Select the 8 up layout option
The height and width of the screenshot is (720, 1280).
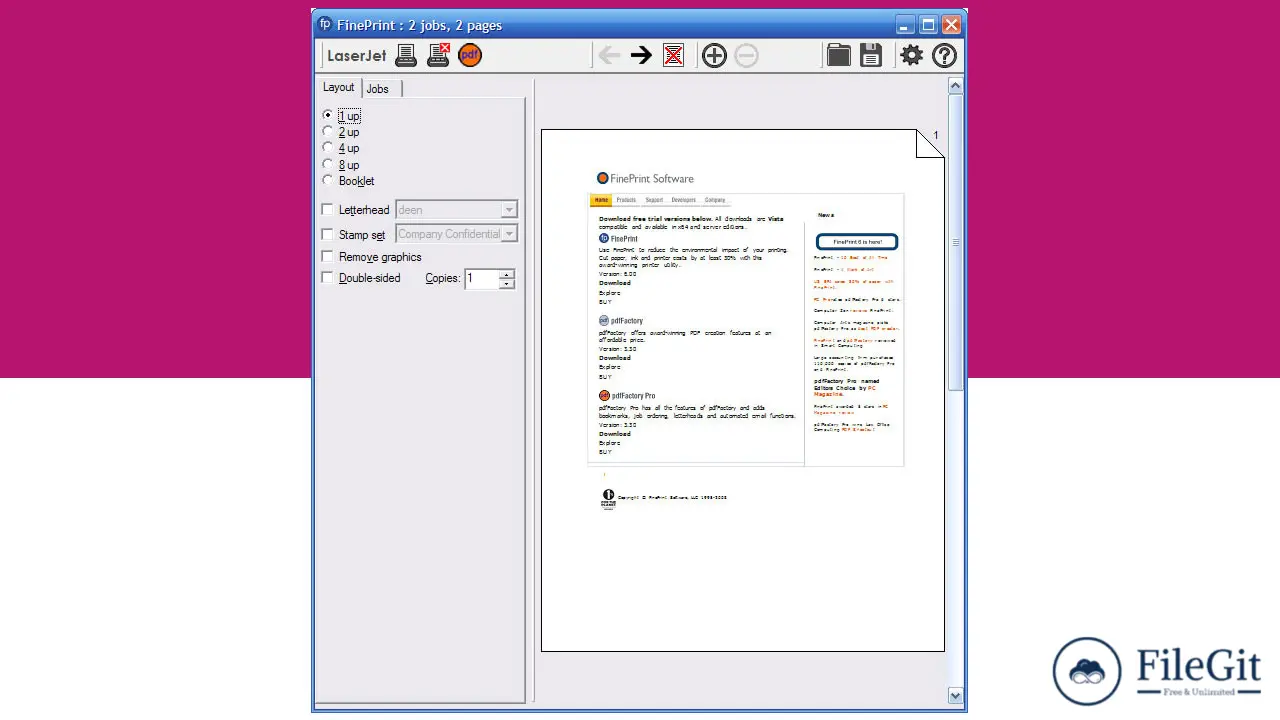point(341,165)
